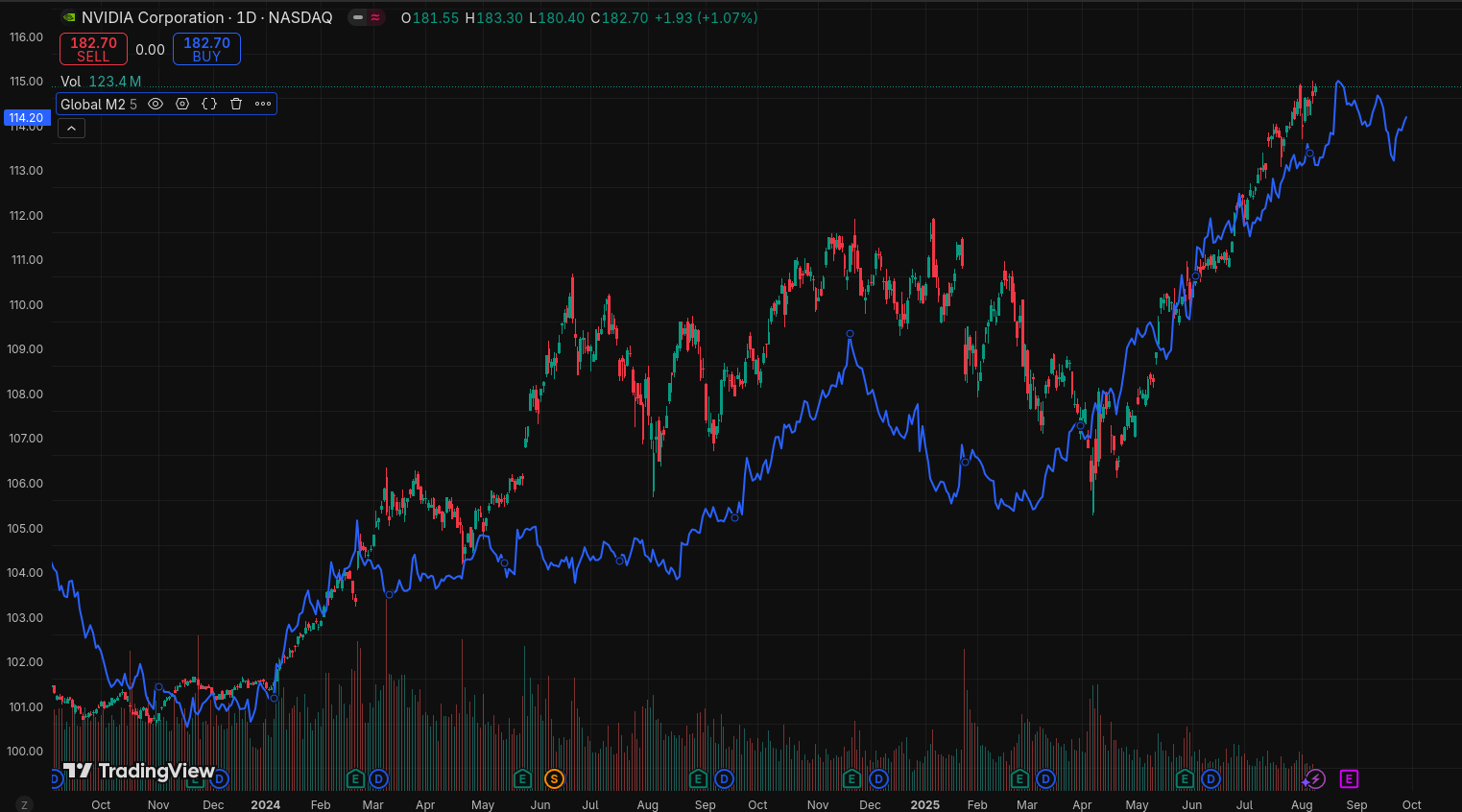Open the earnings marker near late May 2024
Viewport: 1462px width, 812px height.
[x=522, y=778]
